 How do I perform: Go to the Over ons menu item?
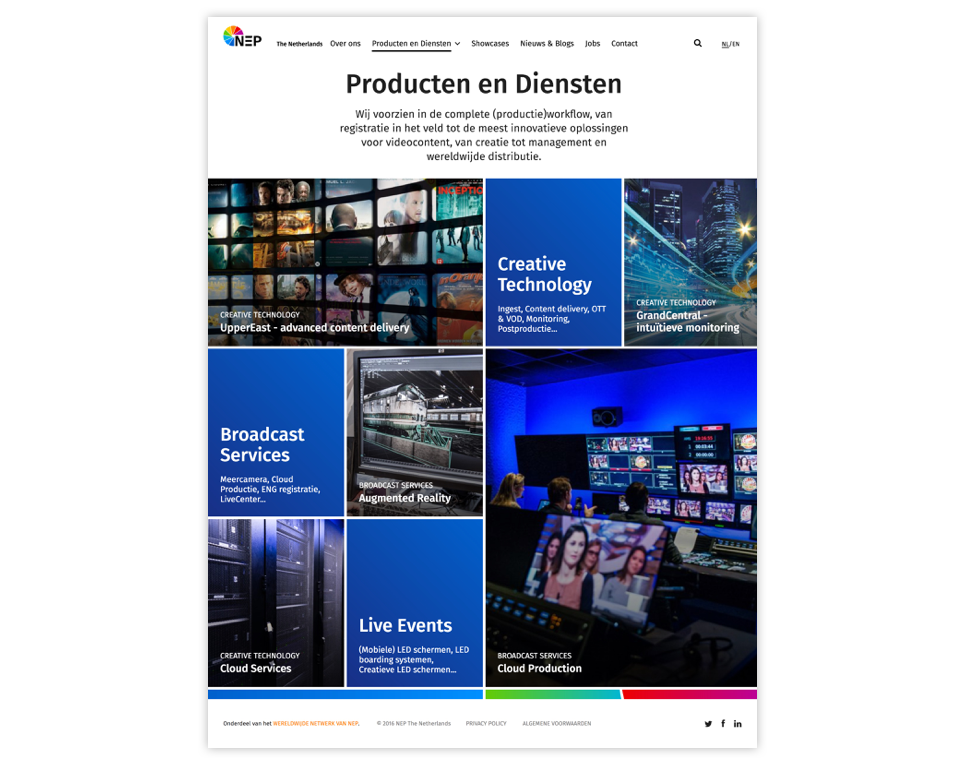pyautogui.click(x=345, y=44)
